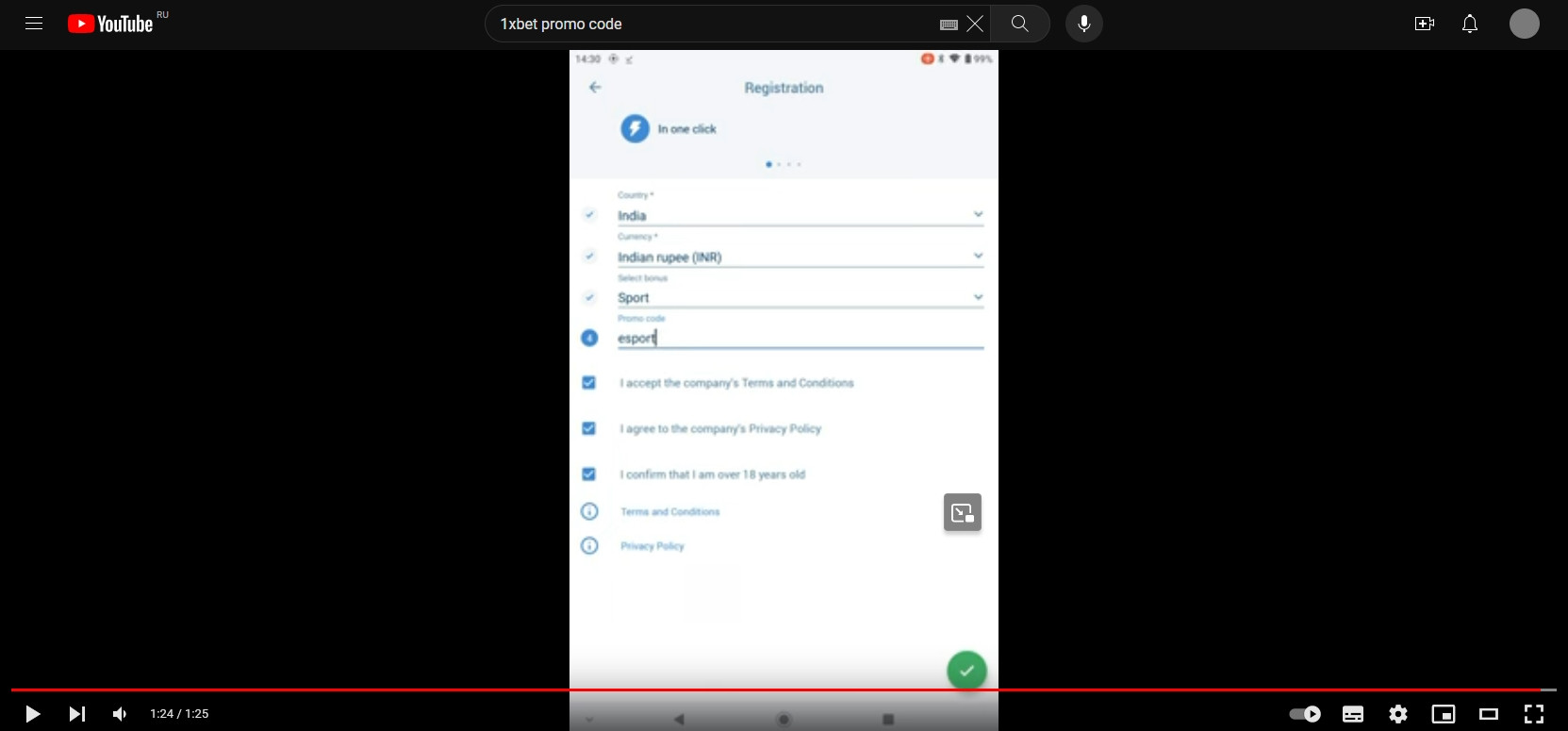
Task: Play the video
Action: point(32,714)
